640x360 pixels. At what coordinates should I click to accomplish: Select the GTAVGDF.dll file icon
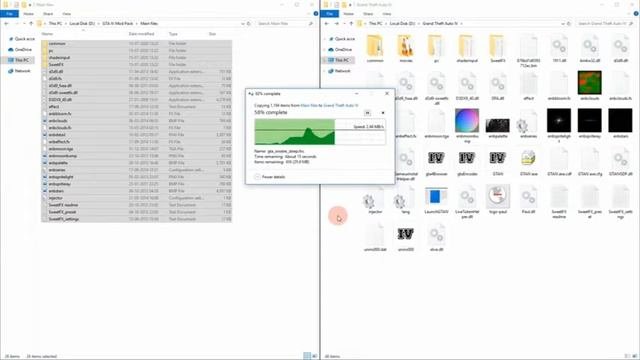click(620, 159)
